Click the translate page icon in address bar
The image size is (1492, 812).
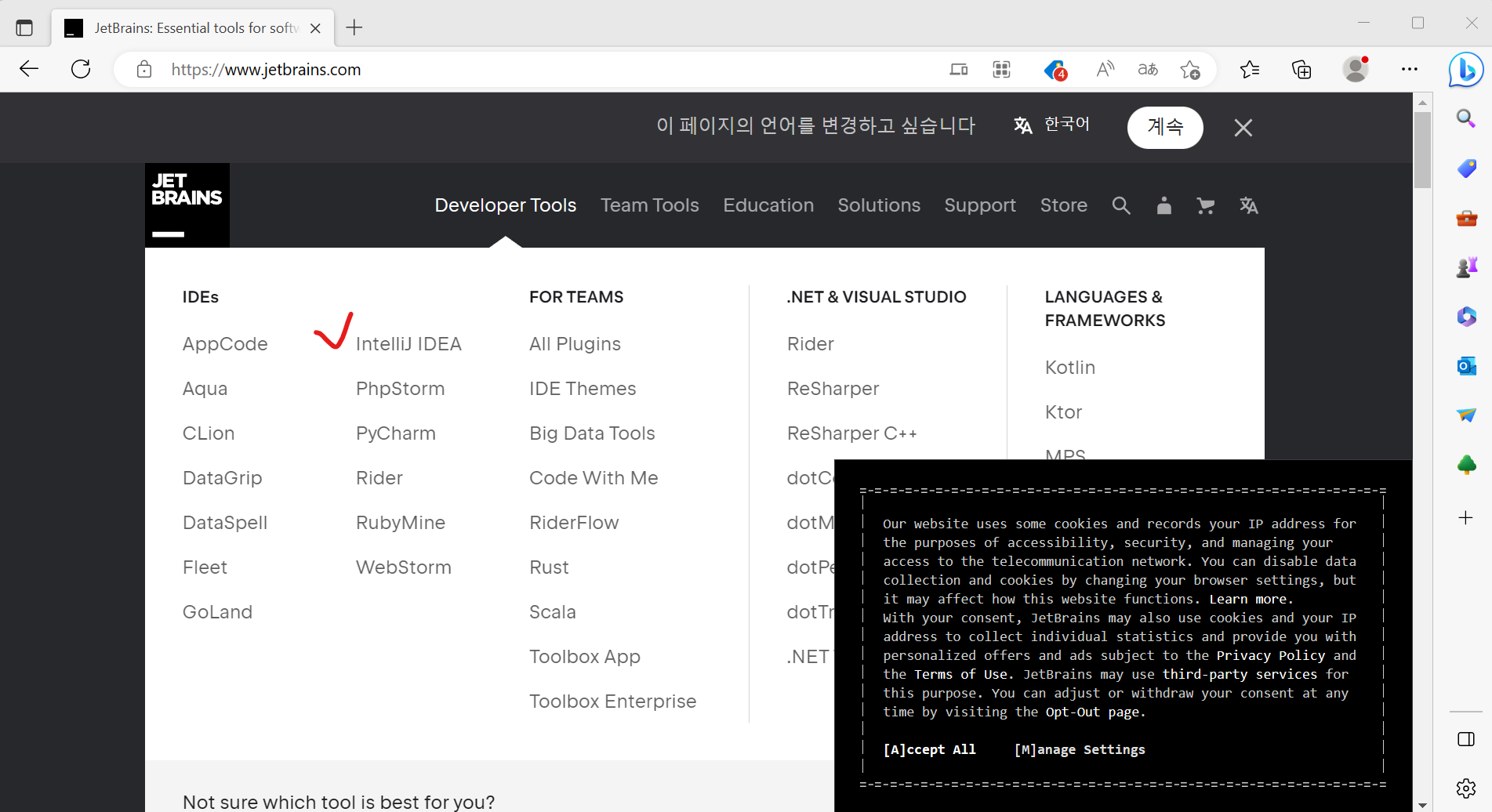pyautogui.click(x=1148, y=70)
